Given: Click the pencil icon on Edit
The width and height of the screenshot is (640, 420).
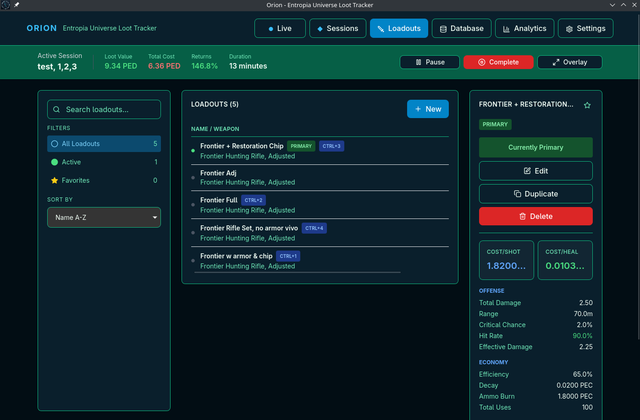Looking at the screenshot, I should [x=527, y=171].
